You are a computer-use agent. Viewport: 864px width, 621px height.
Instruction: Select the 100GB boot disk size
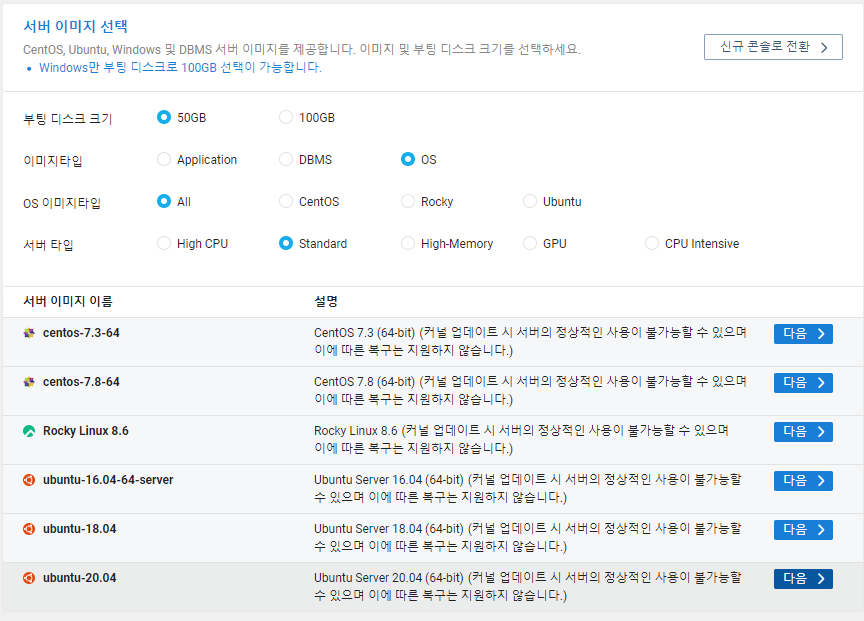285,117
